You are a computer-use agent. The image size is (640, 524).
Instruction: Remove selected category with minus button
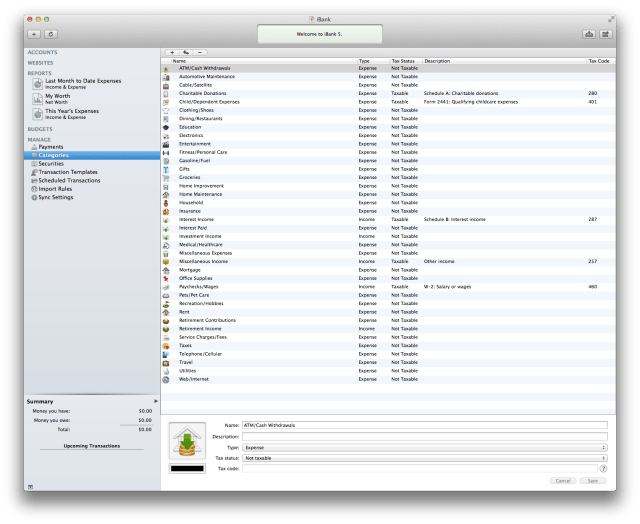pyautogui.click(x=201, y=51)
